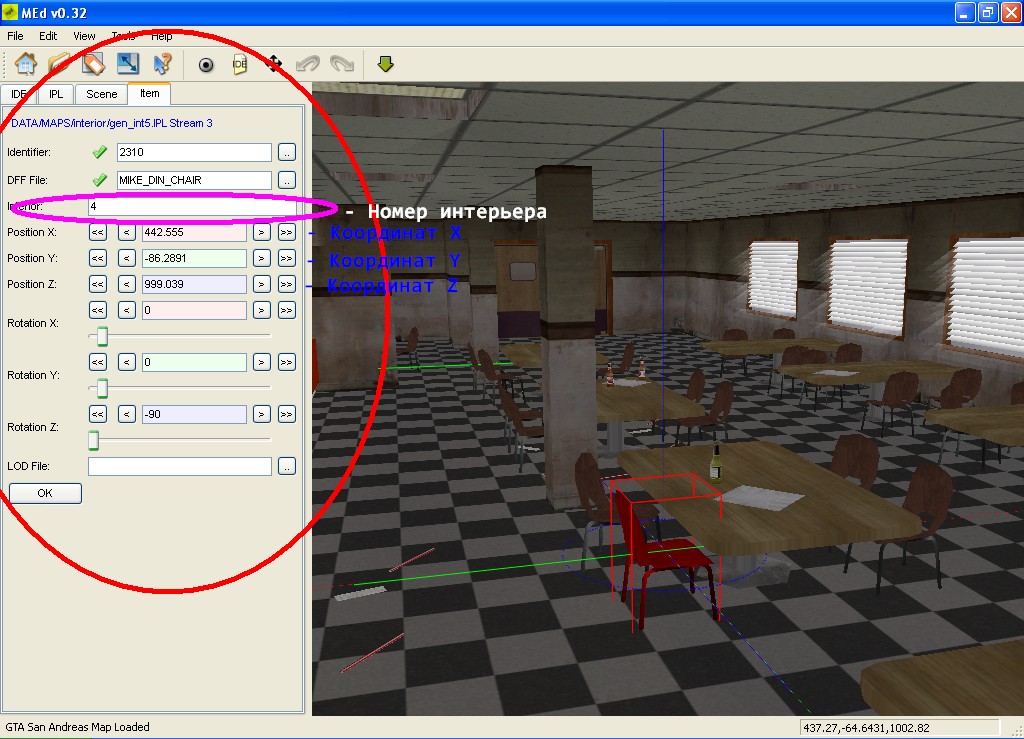The image size is (1024, 739).
Task: Click the OK button
Action: point(45,493)
